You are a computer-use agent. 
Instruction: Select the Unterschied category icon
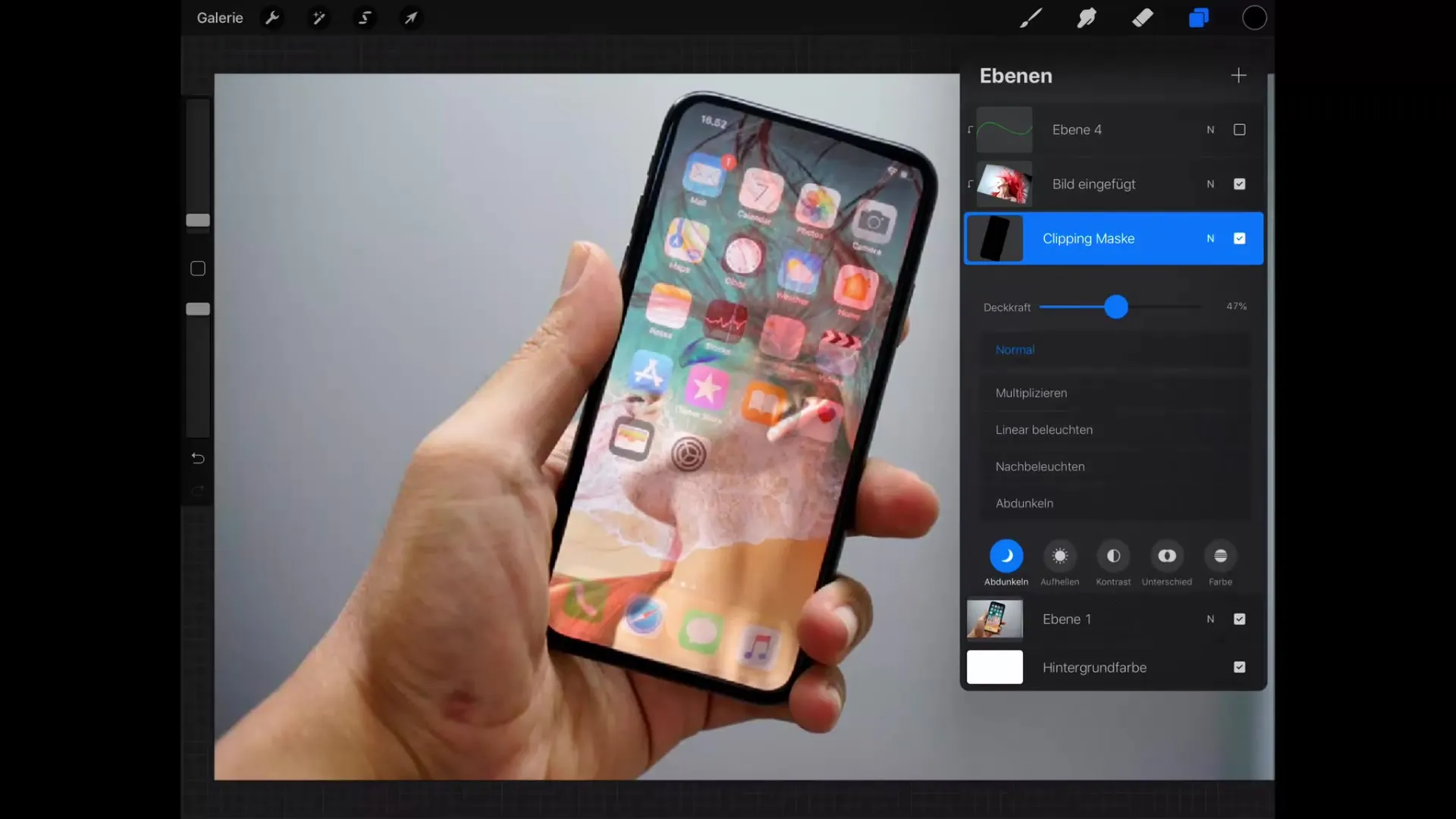[1167, 556]
